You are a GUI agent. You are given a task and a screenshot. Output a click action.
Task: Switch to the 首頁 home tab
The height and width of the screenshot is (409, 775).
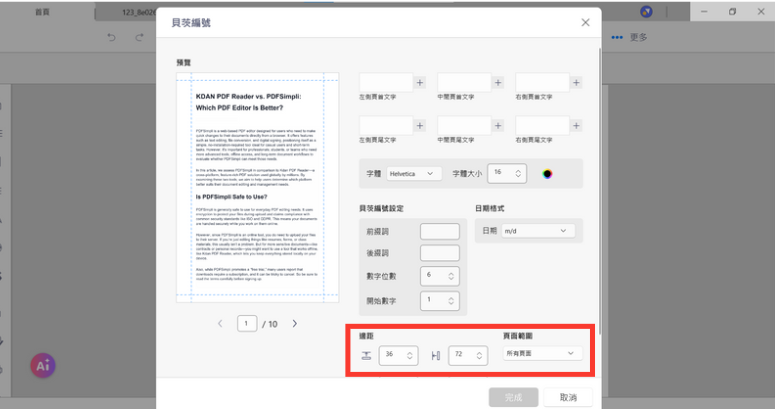44,12
